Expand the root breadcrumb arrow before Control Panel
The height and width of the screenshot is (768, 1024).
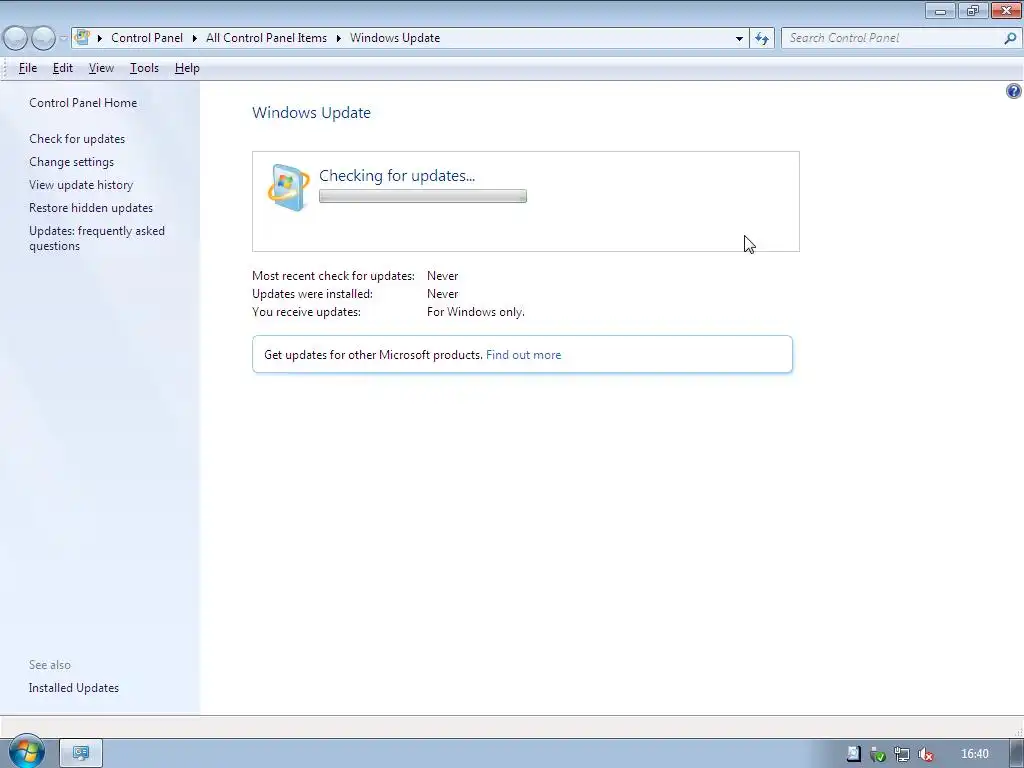(100, 38)
